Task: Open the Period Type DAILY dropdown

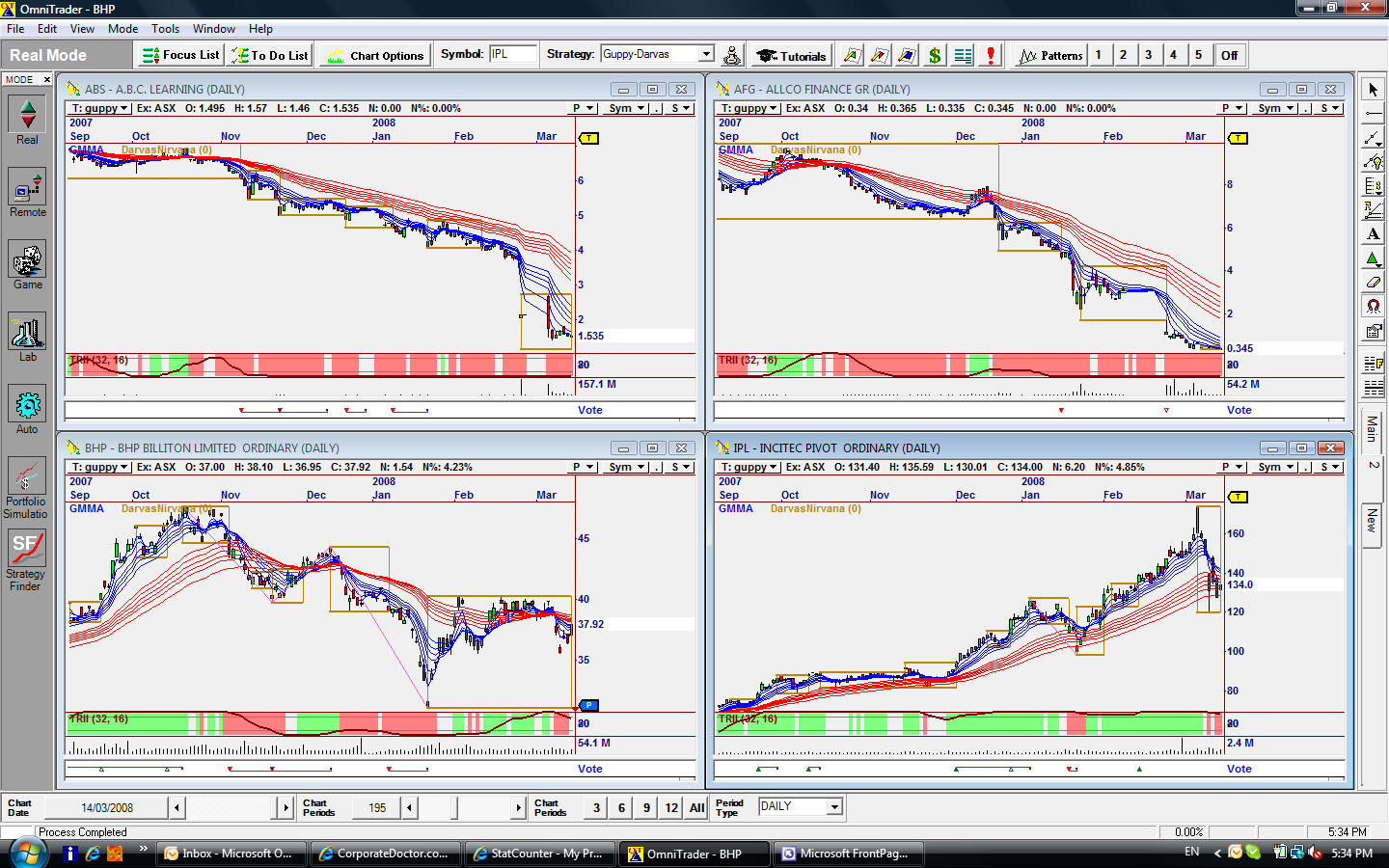Action: 834,806
